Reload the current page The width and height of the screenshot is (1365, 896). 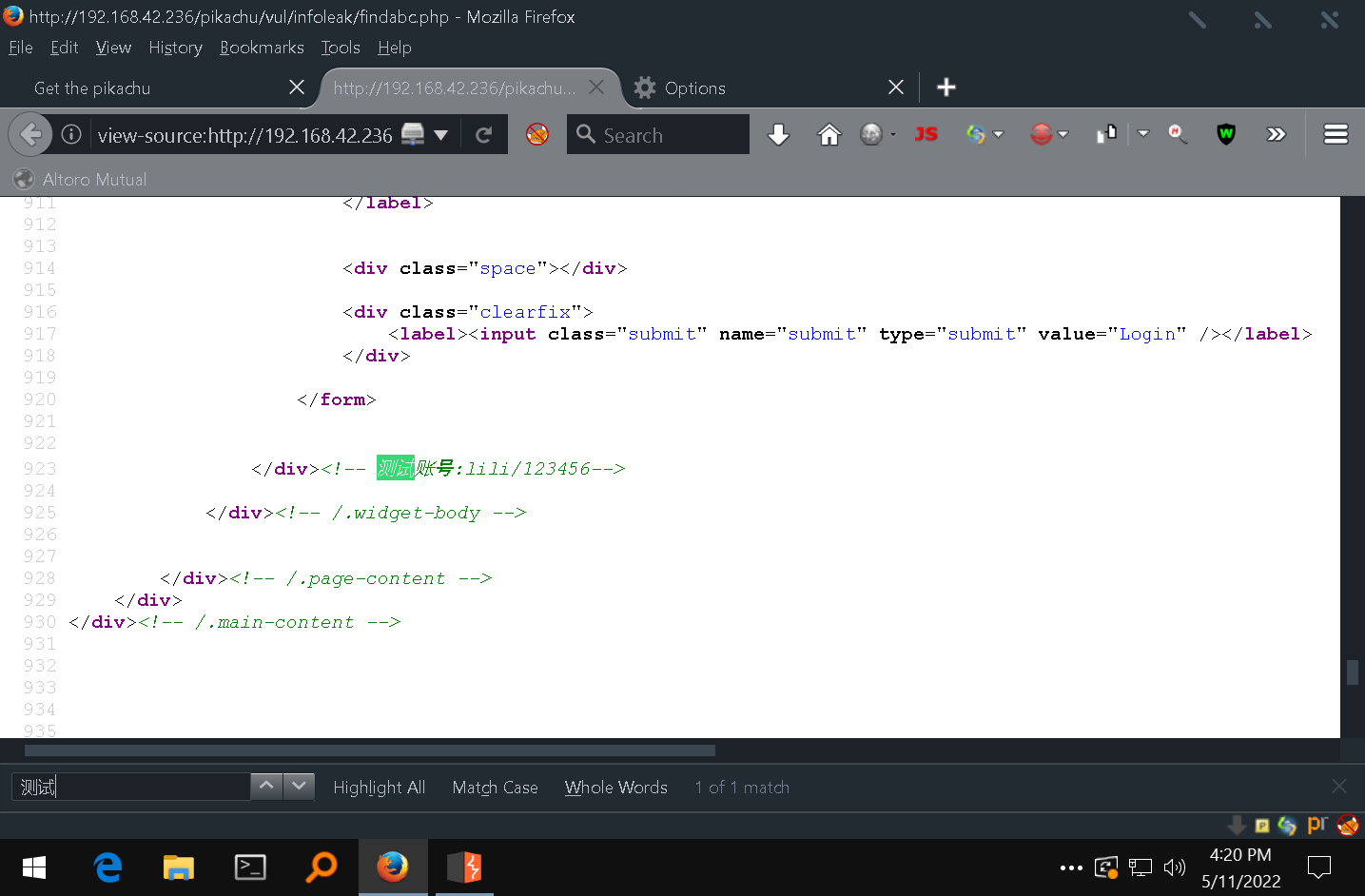[x=483, y=135]
